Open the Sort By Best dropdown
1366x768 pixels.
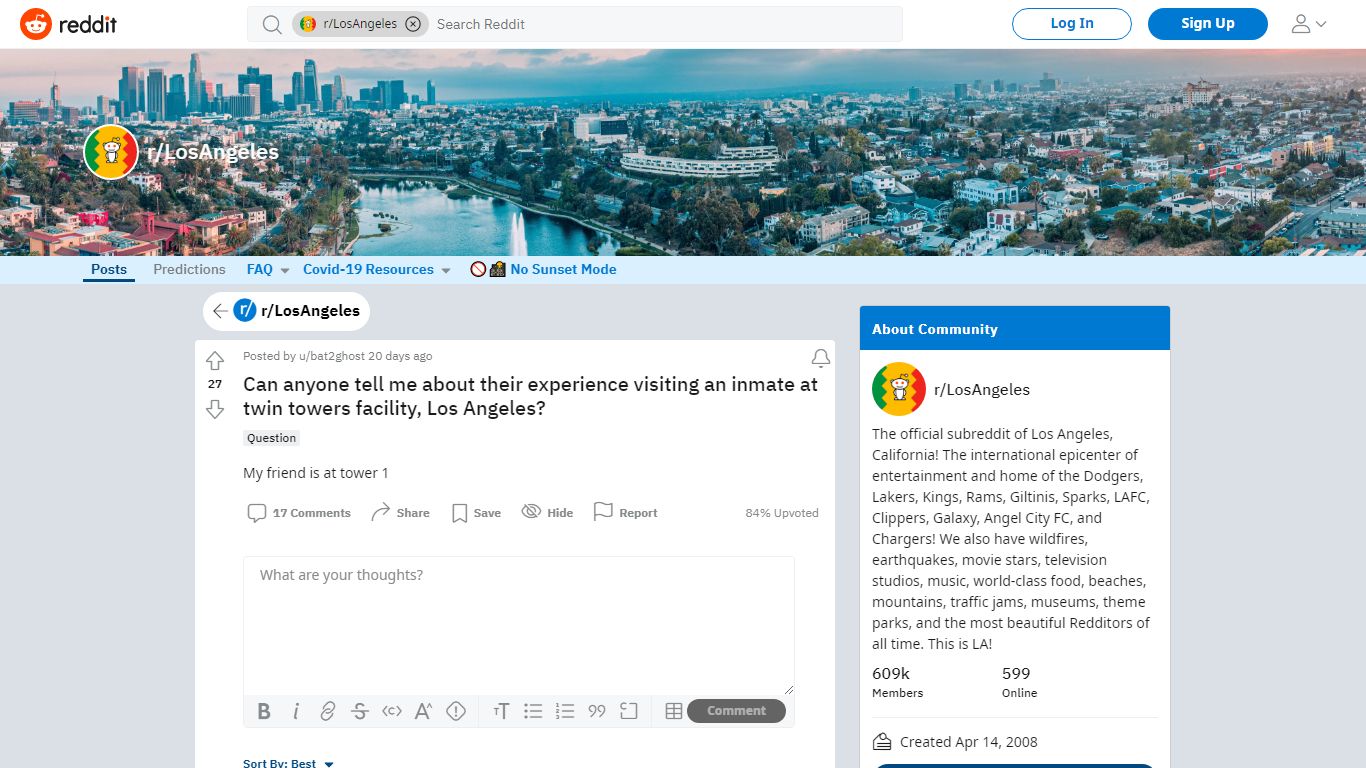point(289,763)
